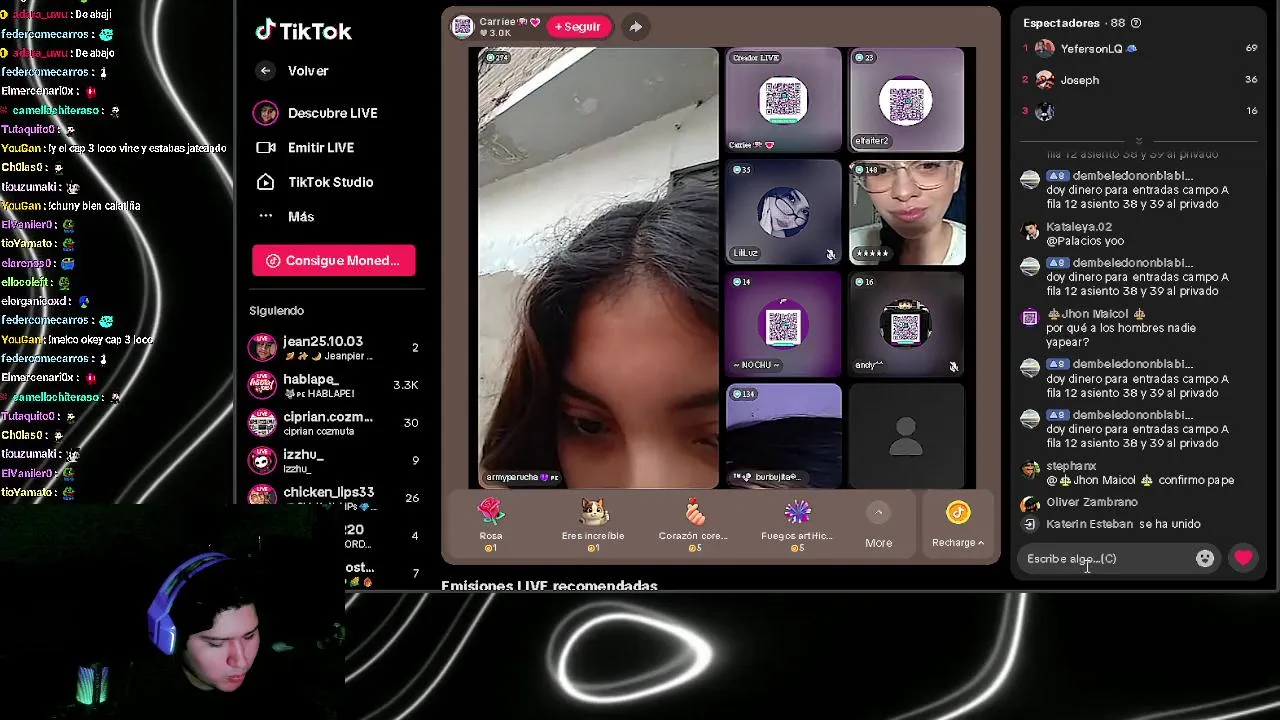Screen dimensions: 1280x720
Task: Click Emisiones LIVE recomendadas heading
Action: click(549, 585)
